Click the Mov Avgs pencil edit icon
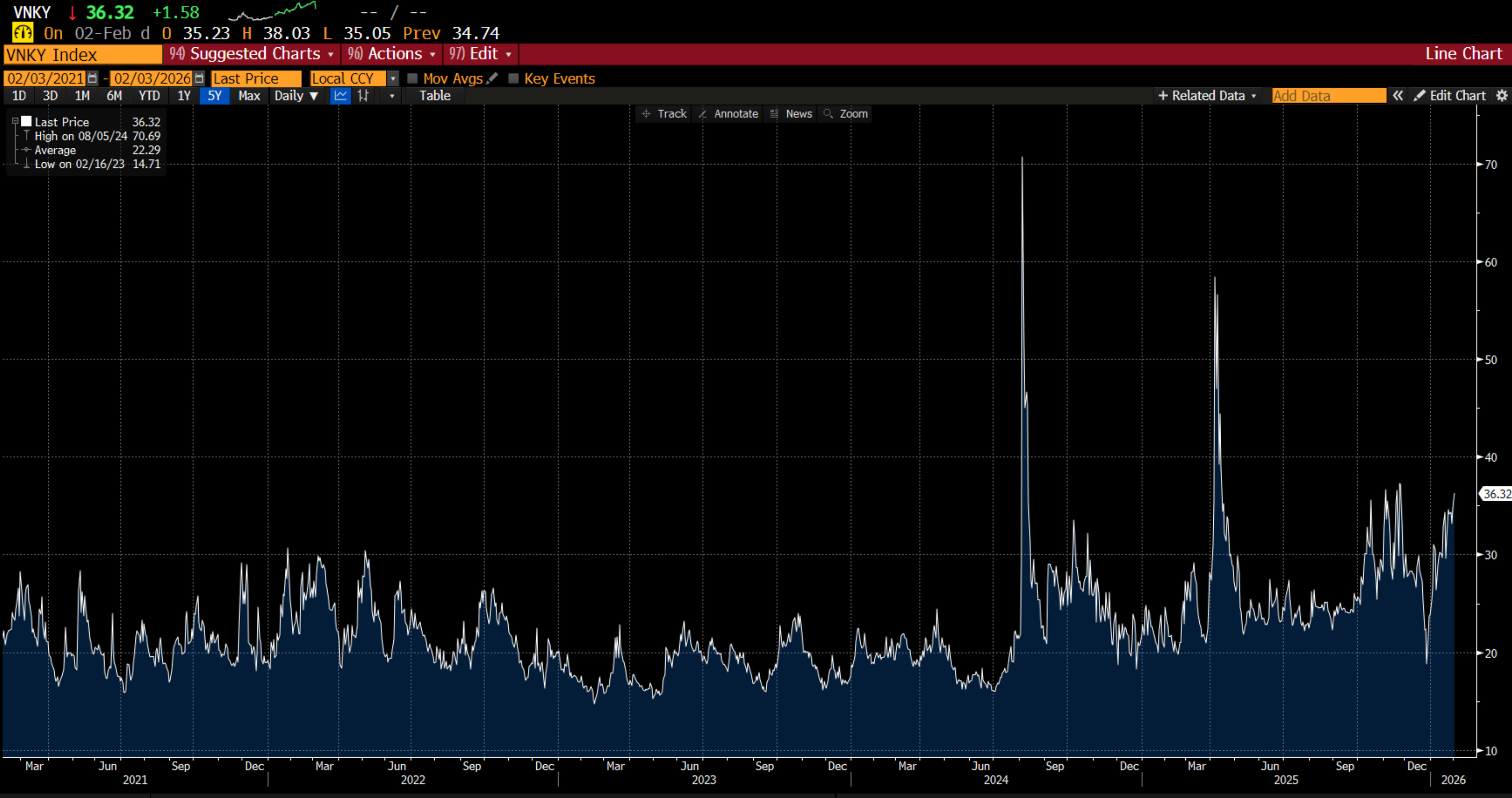The image size is (1512, 798). [x=492, y=78]
